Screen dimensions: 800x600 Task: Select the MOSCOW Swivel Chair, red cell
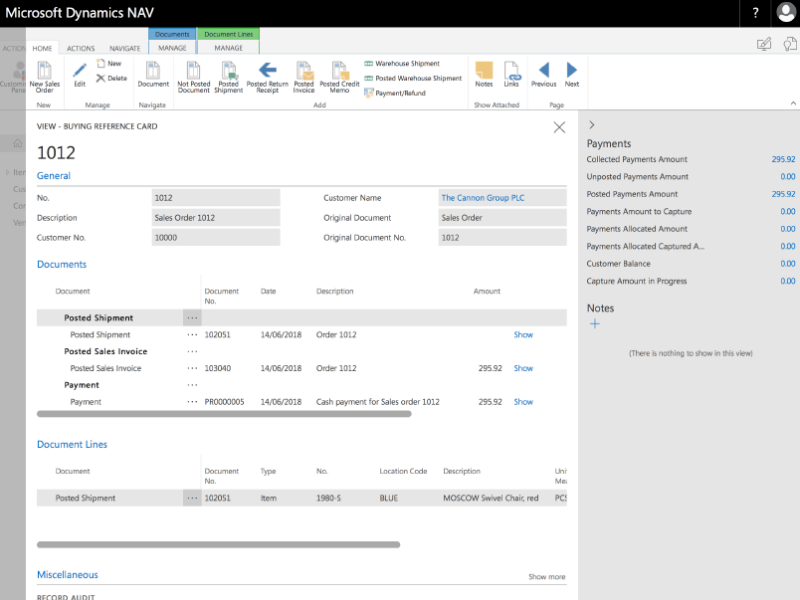tap(490, 498)
